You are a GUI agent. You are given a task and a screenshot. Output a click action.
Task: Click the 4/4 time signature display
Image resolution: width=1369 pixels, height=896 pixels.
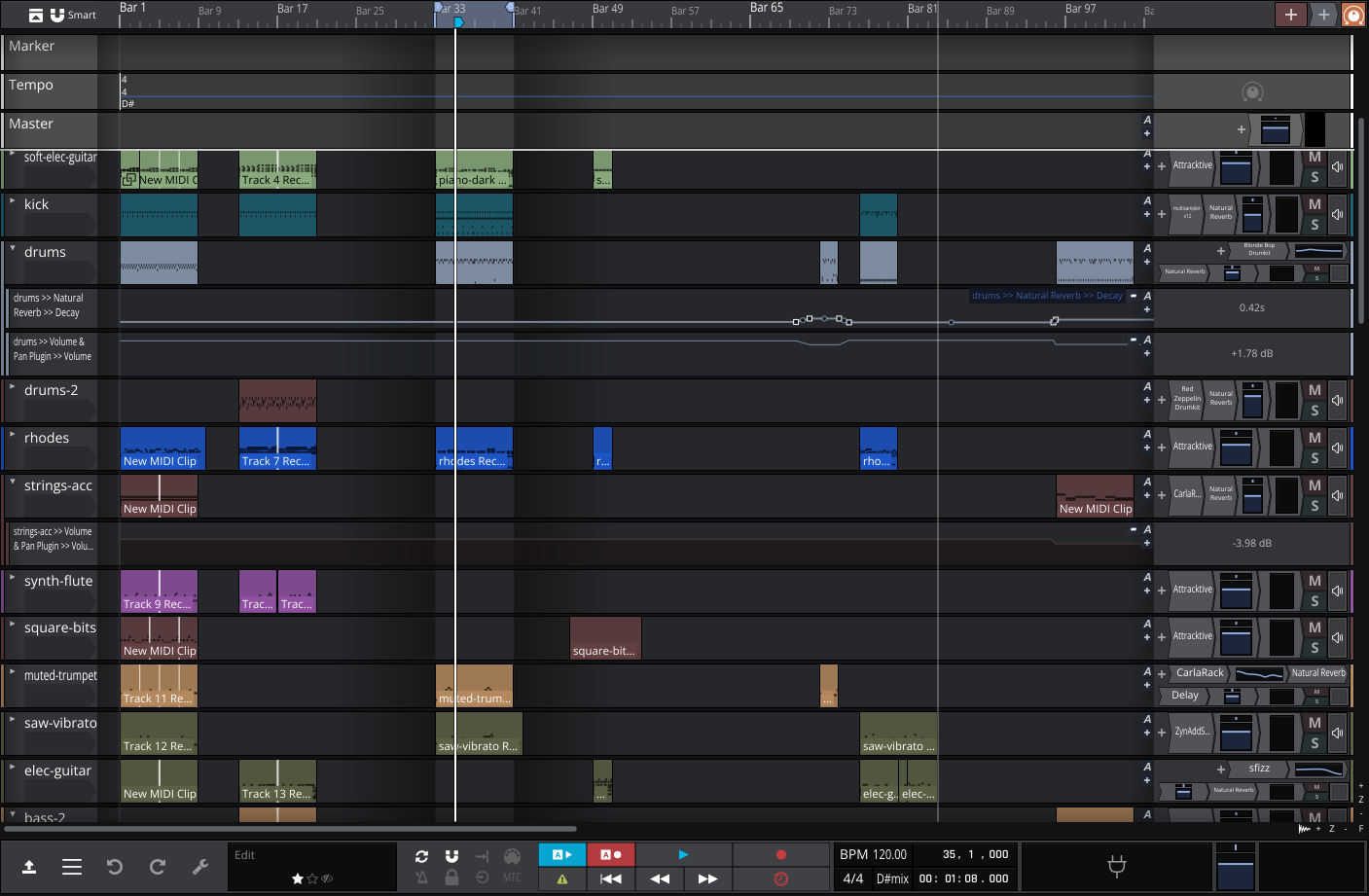pyautogui.click(x=853, y=878)
